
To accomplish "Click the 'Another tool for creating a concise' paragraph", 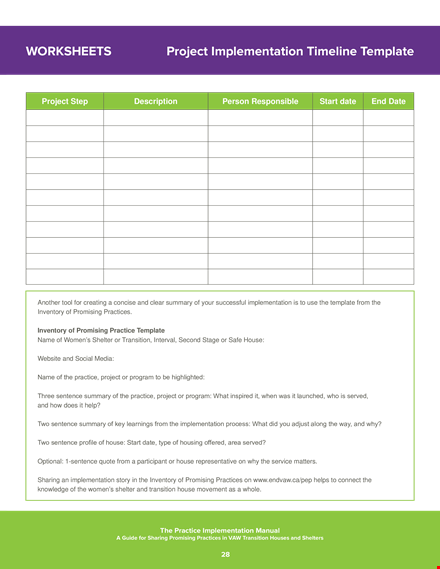I will coord(209,307).
